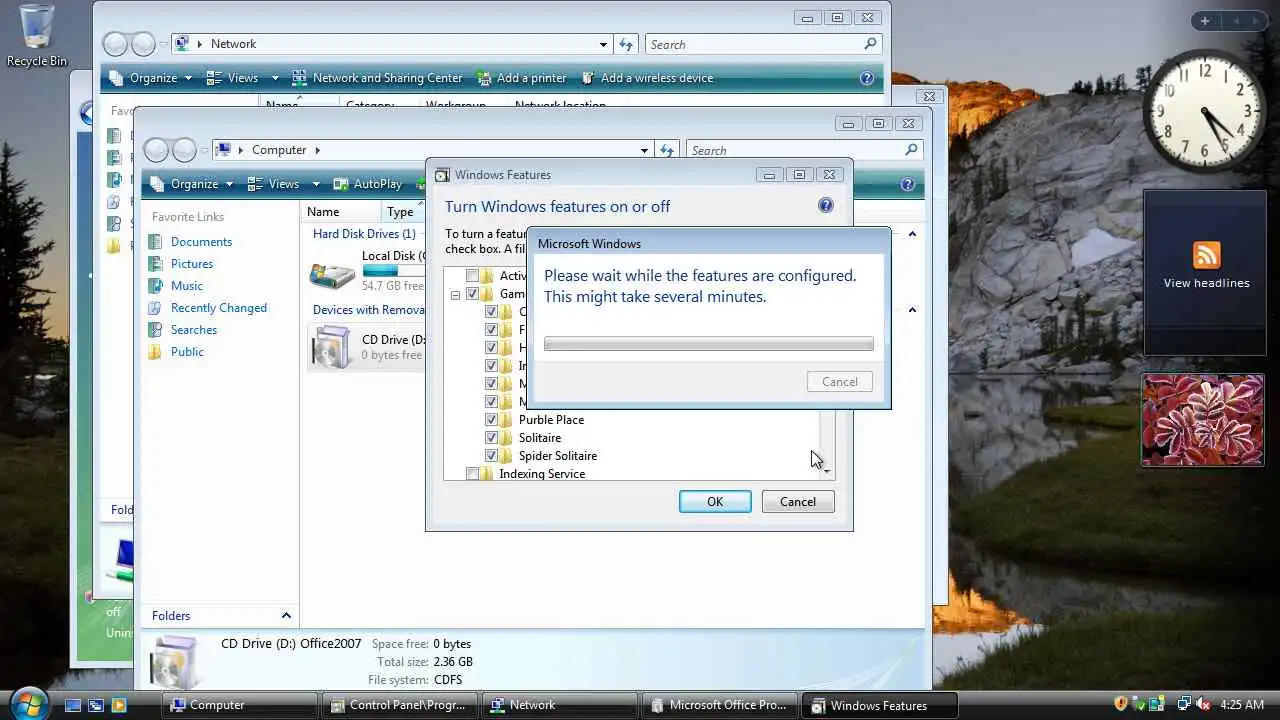The height and width of the screenshot is (720, 1280).
Task: Click the feature configuration progress bar
Action: click(709, 344)
